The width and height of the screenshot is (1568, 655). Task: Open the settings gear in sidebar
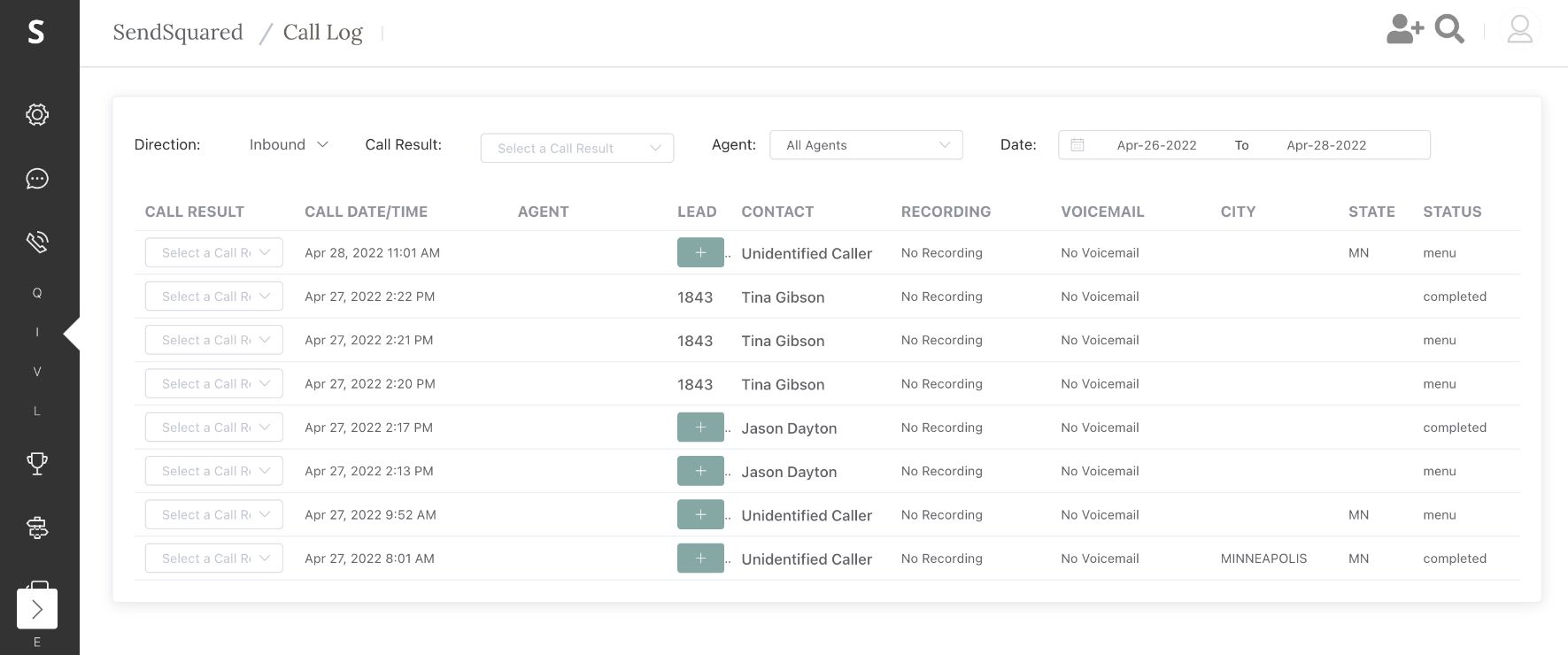pos(37,114)
